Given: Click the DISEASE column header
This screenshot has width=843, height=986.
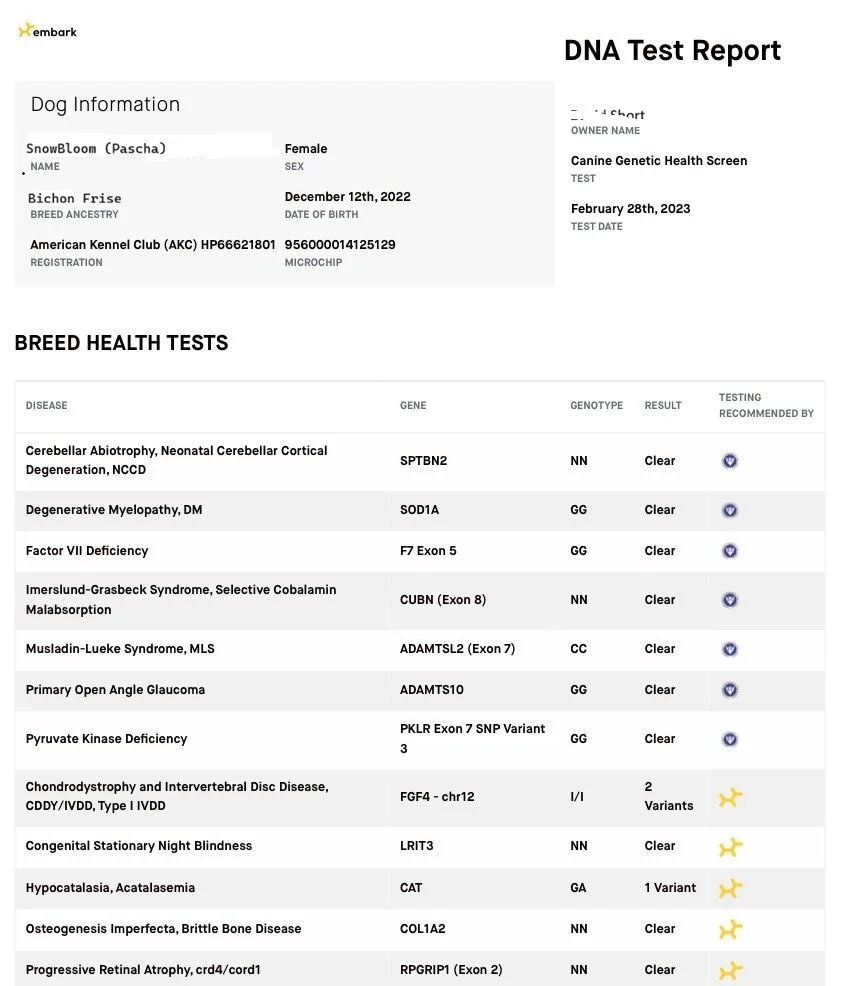Looking at the screenshot, I should pyautogui.click(x=47, y=406).
